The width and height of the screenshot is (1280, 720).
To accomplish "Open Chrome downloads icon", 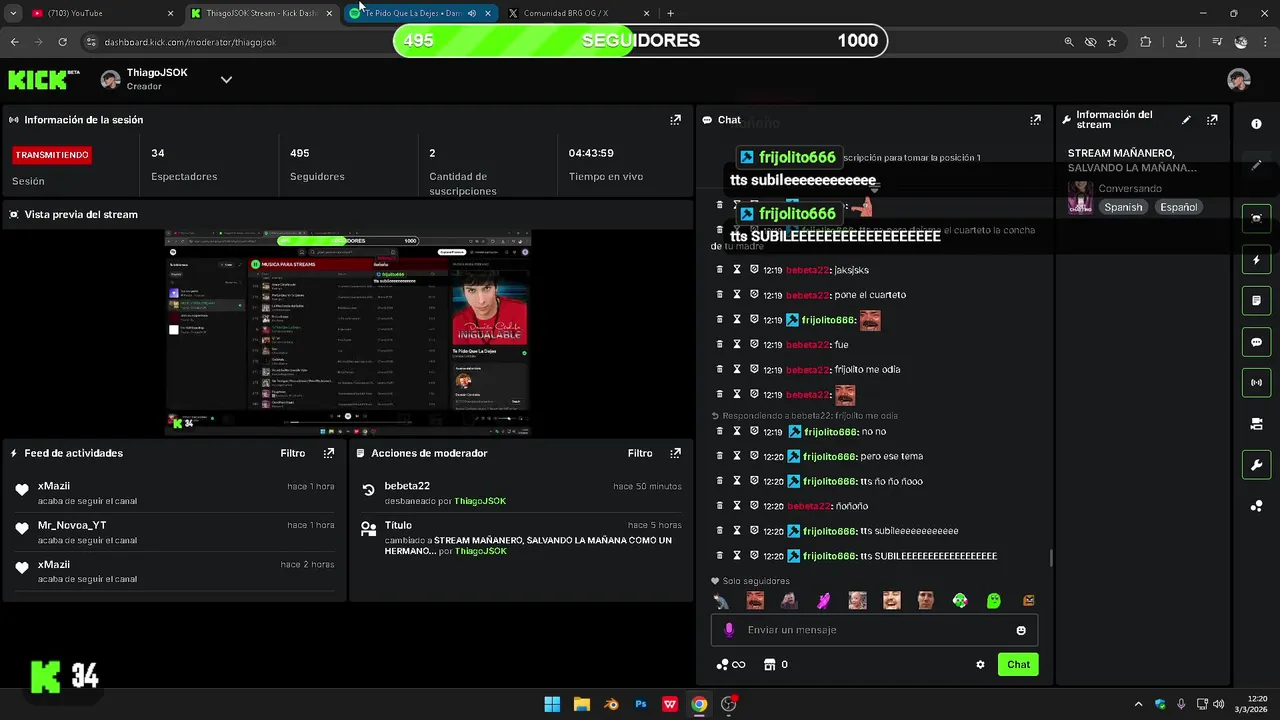I will click(x=1181, y=42).
